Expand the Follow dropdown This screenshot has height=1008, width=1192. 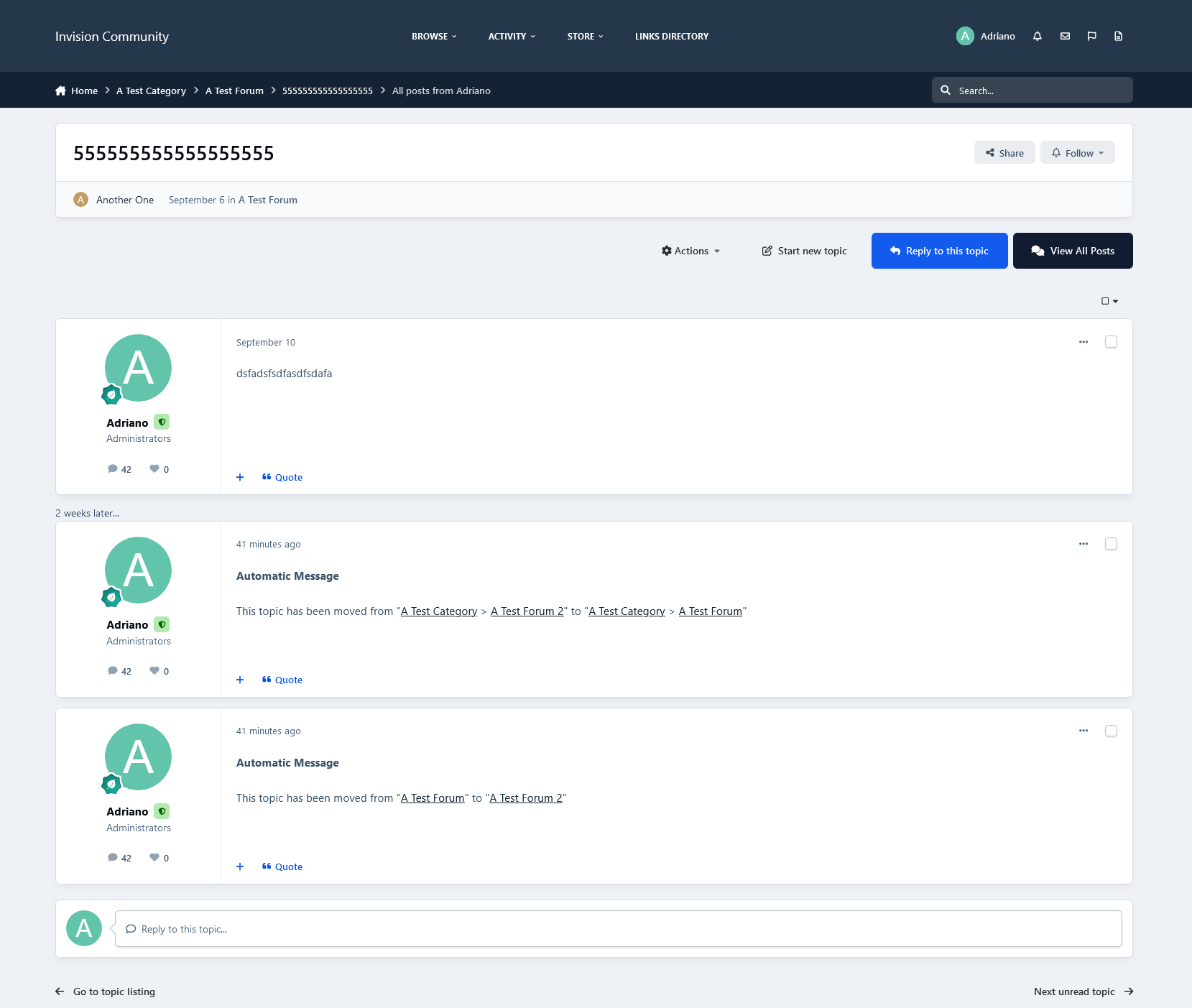click(1077, 153)
